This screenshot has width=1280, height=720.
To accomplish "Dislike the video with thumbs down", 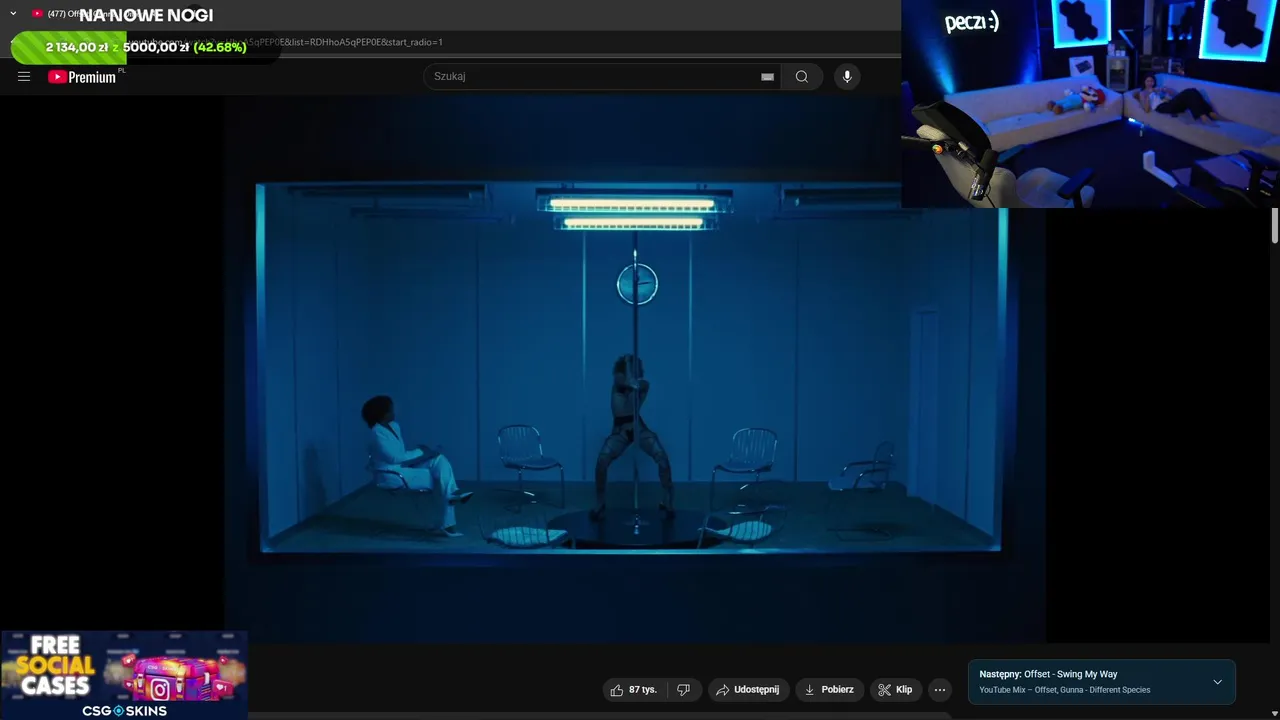I will (x=684, y=689).
